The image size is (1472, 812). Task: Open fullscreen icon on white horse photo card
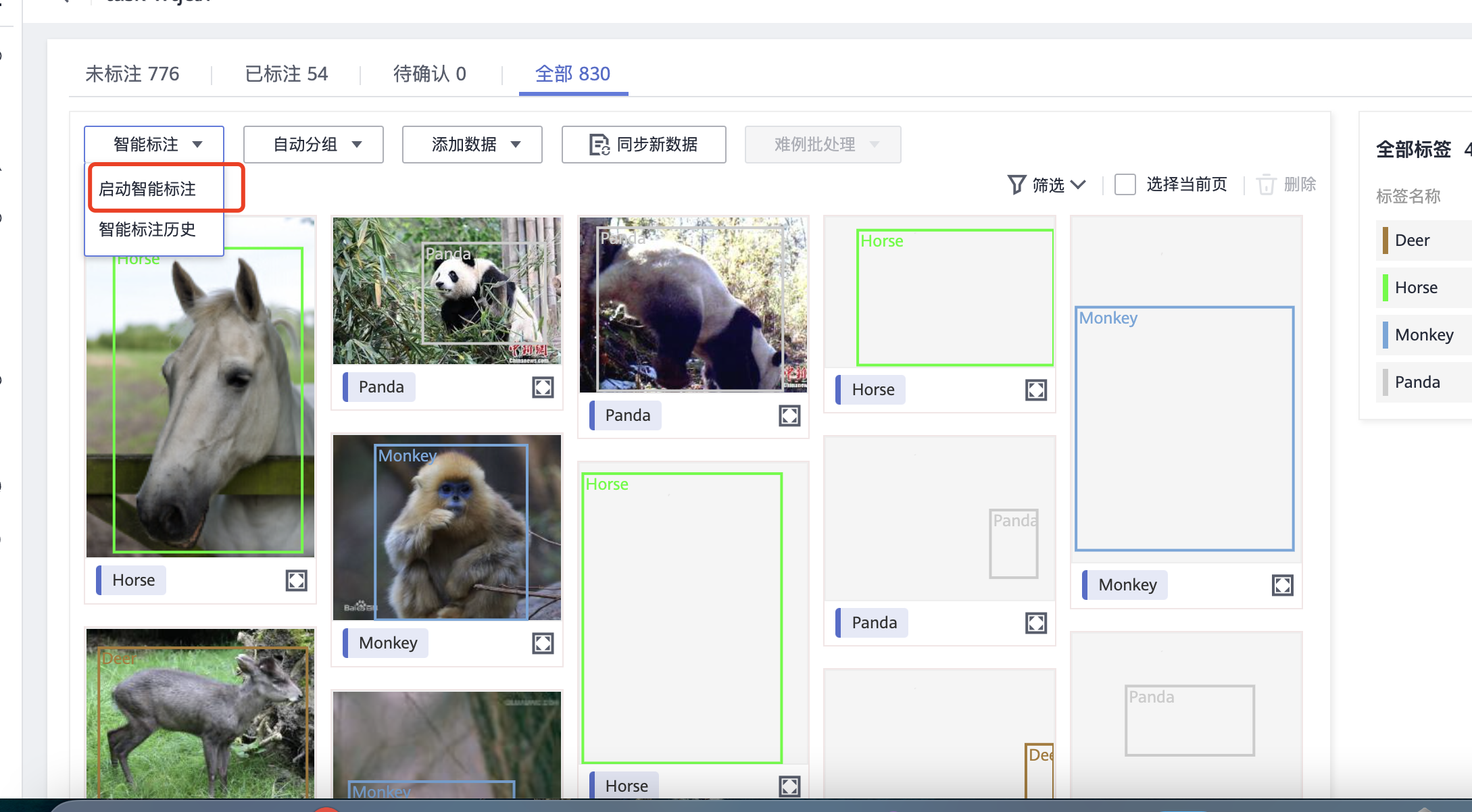[296, 580]
